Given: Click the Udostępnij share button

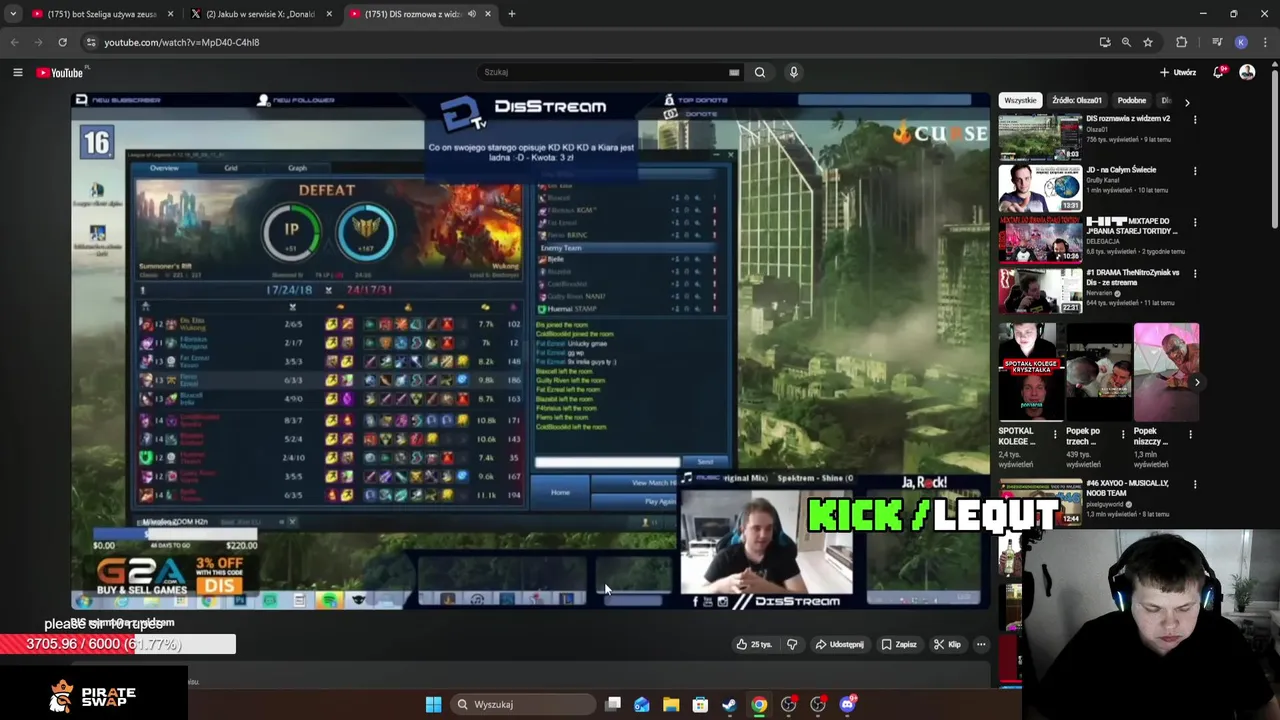Looking at the screenshot, I should tap(839, 644).
